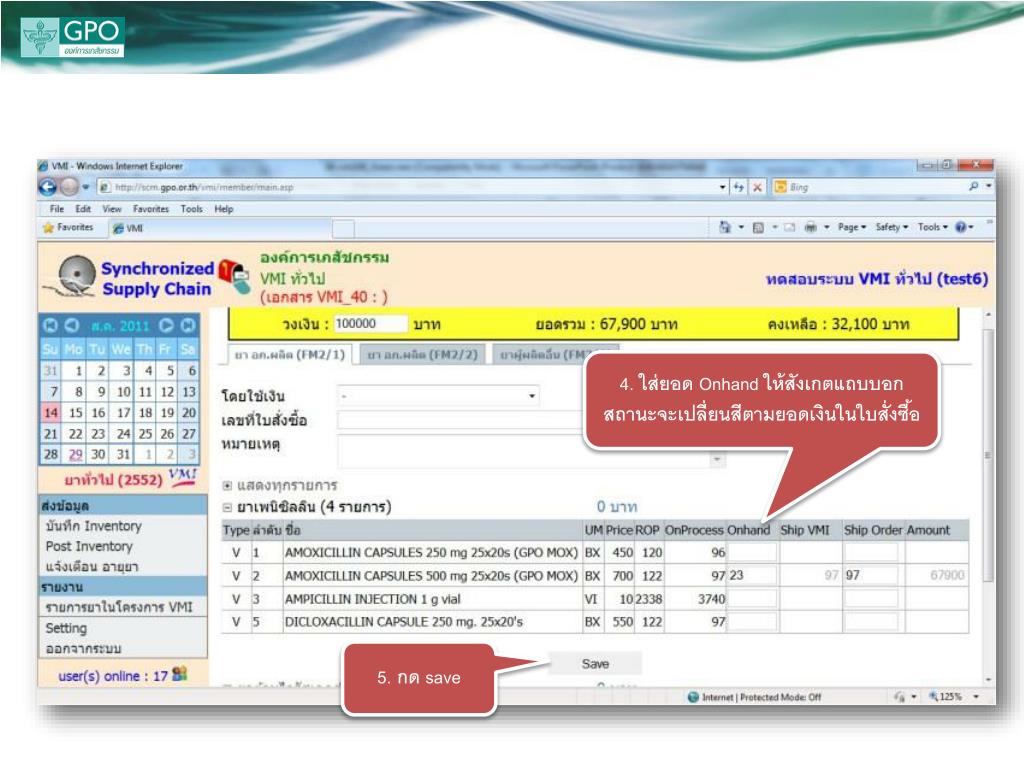The image size is (1024, 768).
Task: Click the browser Back arrow button
Action: coord(48,187)
